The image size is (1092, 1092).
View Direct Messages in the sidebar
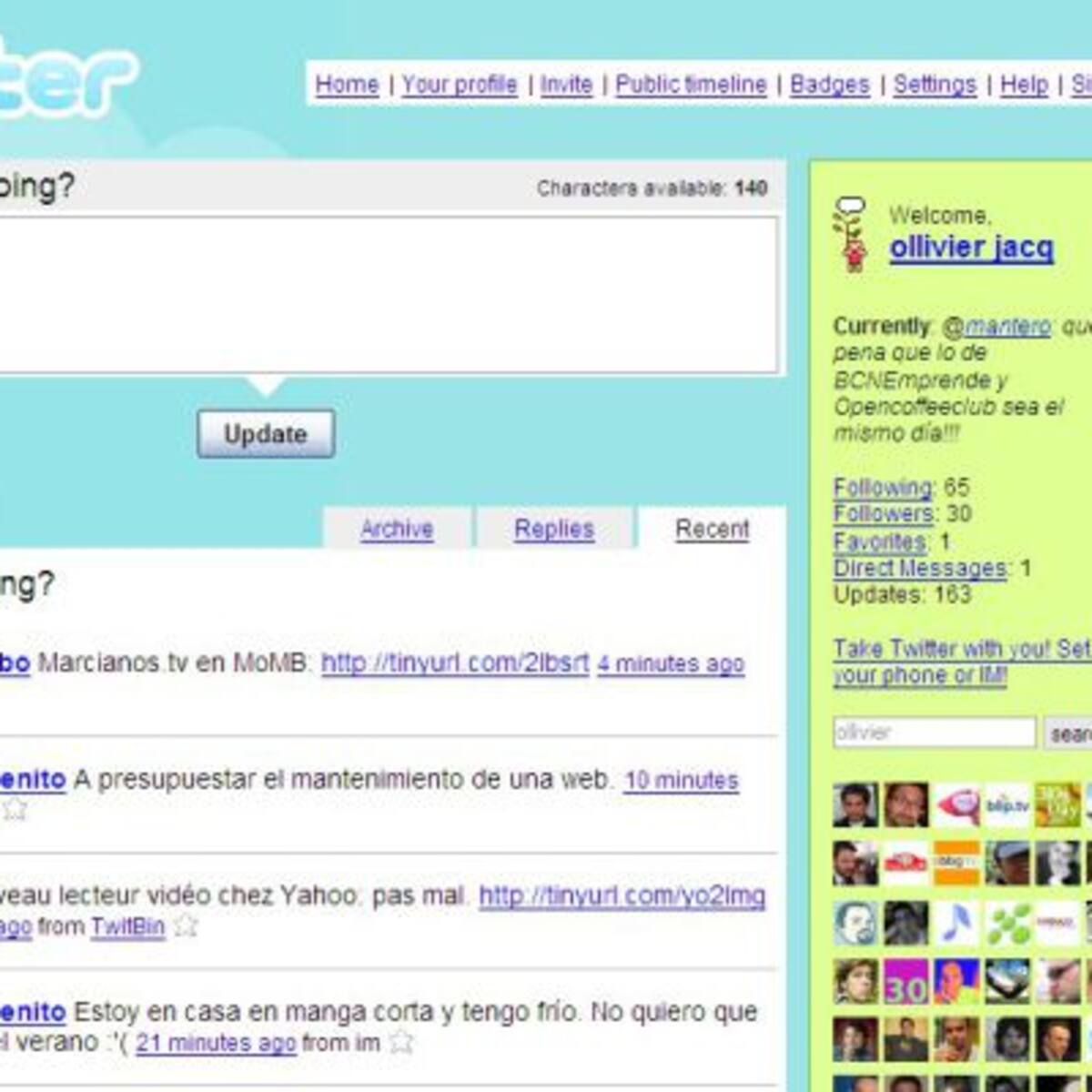point(920,568)
